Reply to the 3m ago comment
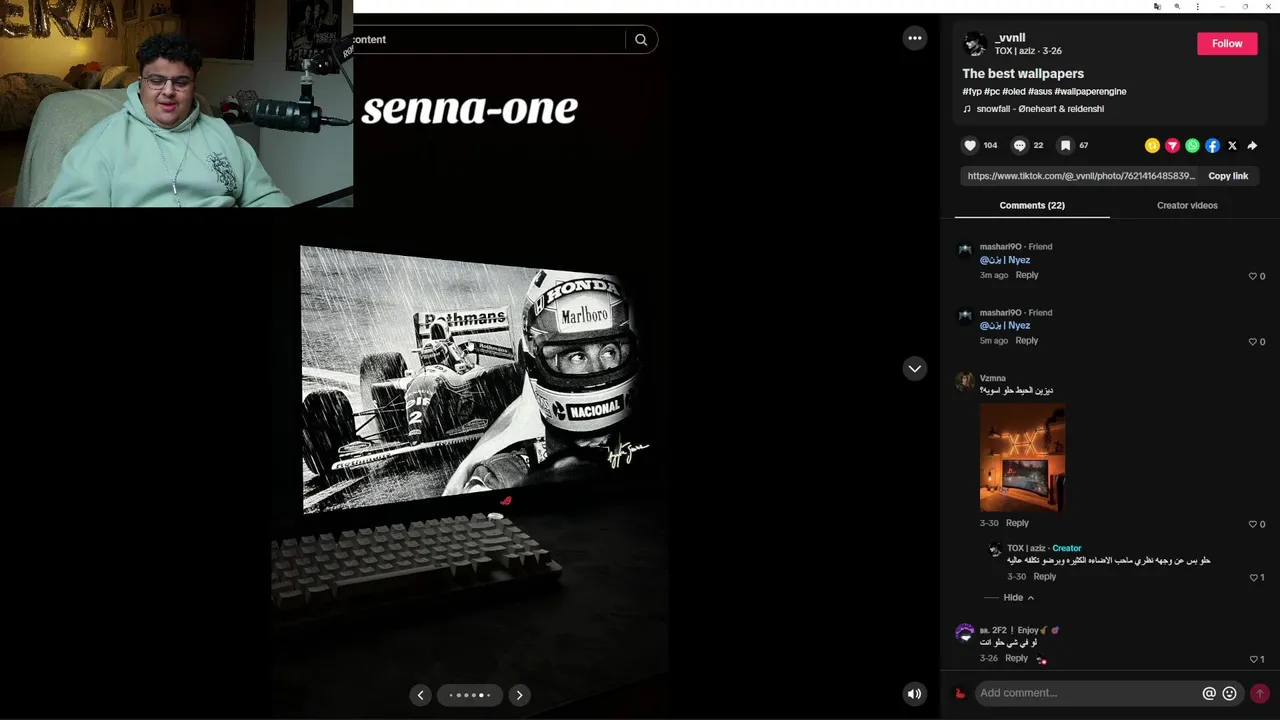The width and height of the screenshot is (1280, 720). click(x=1027, y=275)
